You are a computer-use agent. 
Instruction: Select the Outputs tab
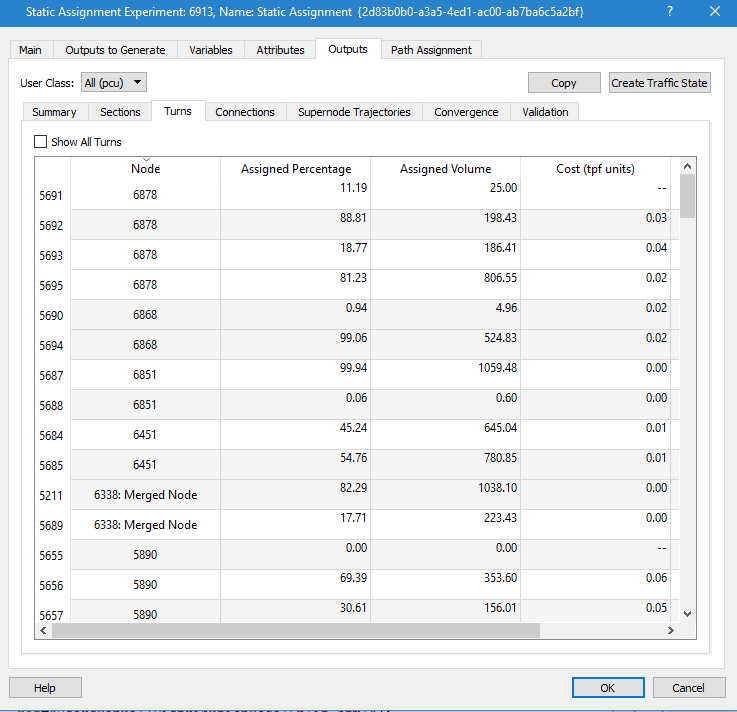click(348, 49)
